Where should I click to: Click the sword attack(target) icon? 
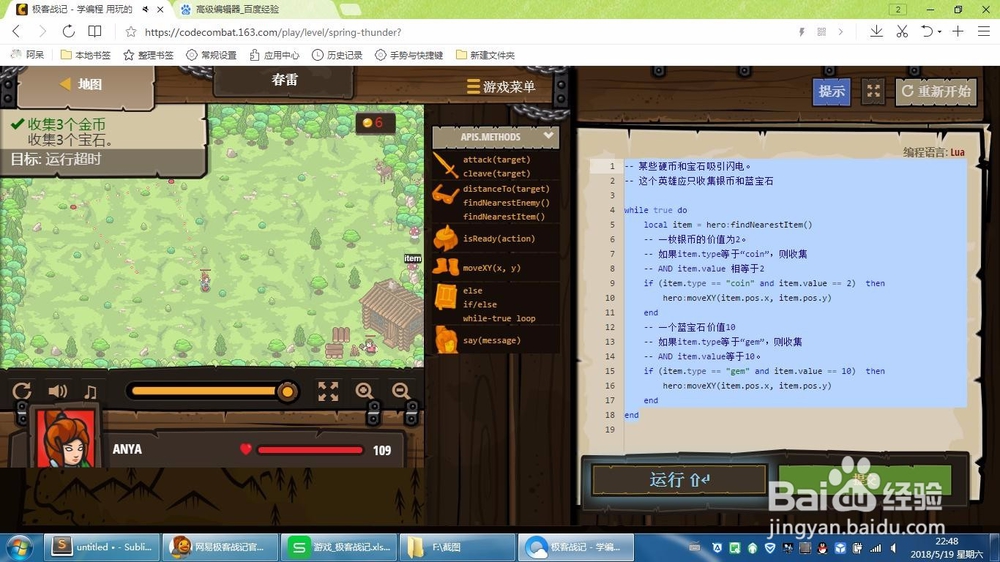pos(445,166)
